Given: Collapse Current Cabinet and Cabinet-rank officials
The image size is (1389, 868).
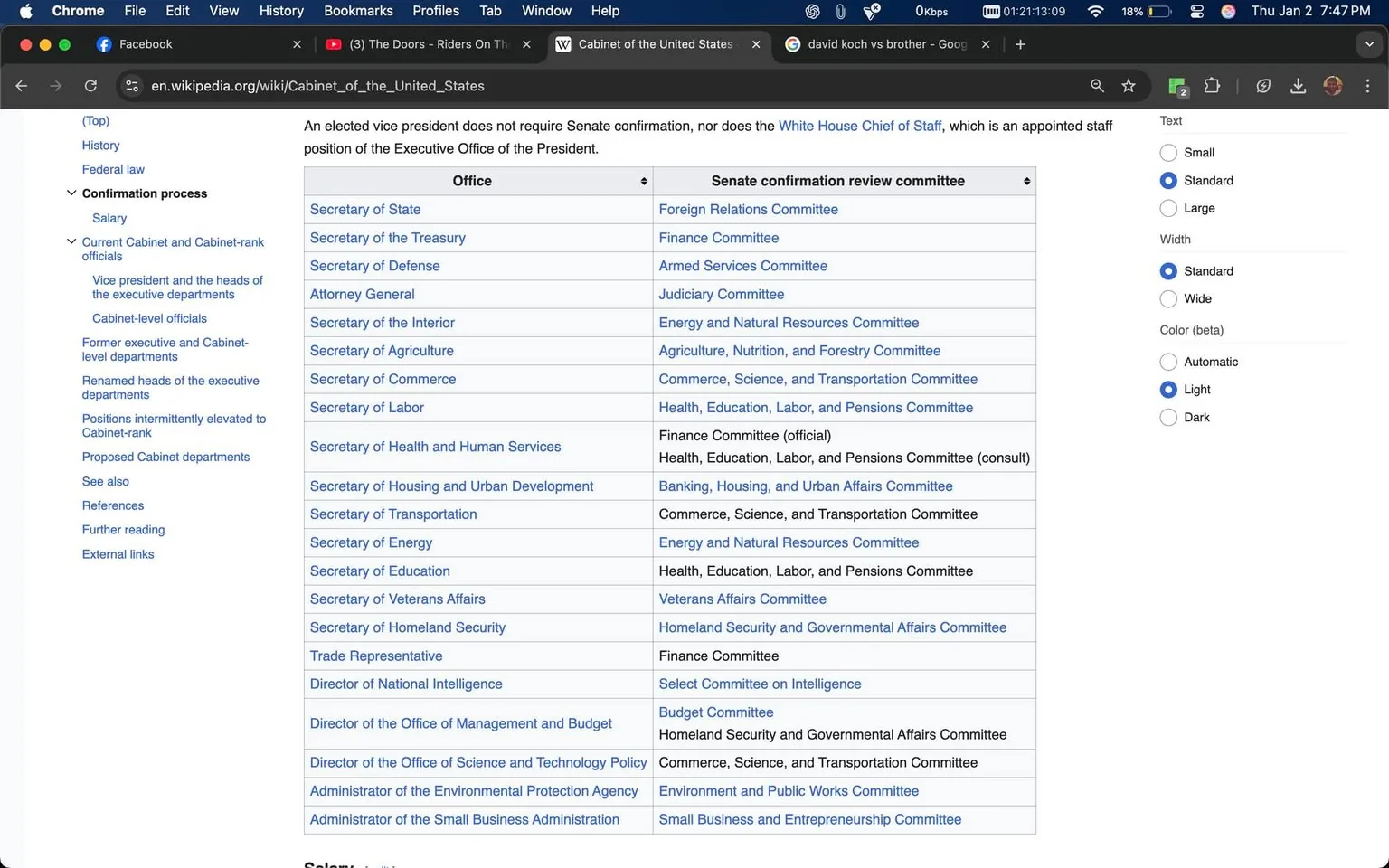Looking at the screenshot, I should (x=71, y=241).
